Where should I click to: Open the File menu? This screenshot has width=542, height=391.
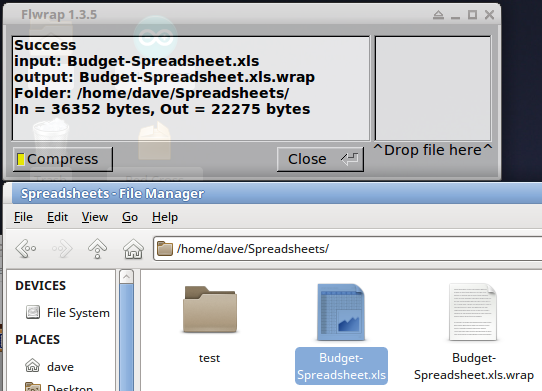(x=23, y=217)
